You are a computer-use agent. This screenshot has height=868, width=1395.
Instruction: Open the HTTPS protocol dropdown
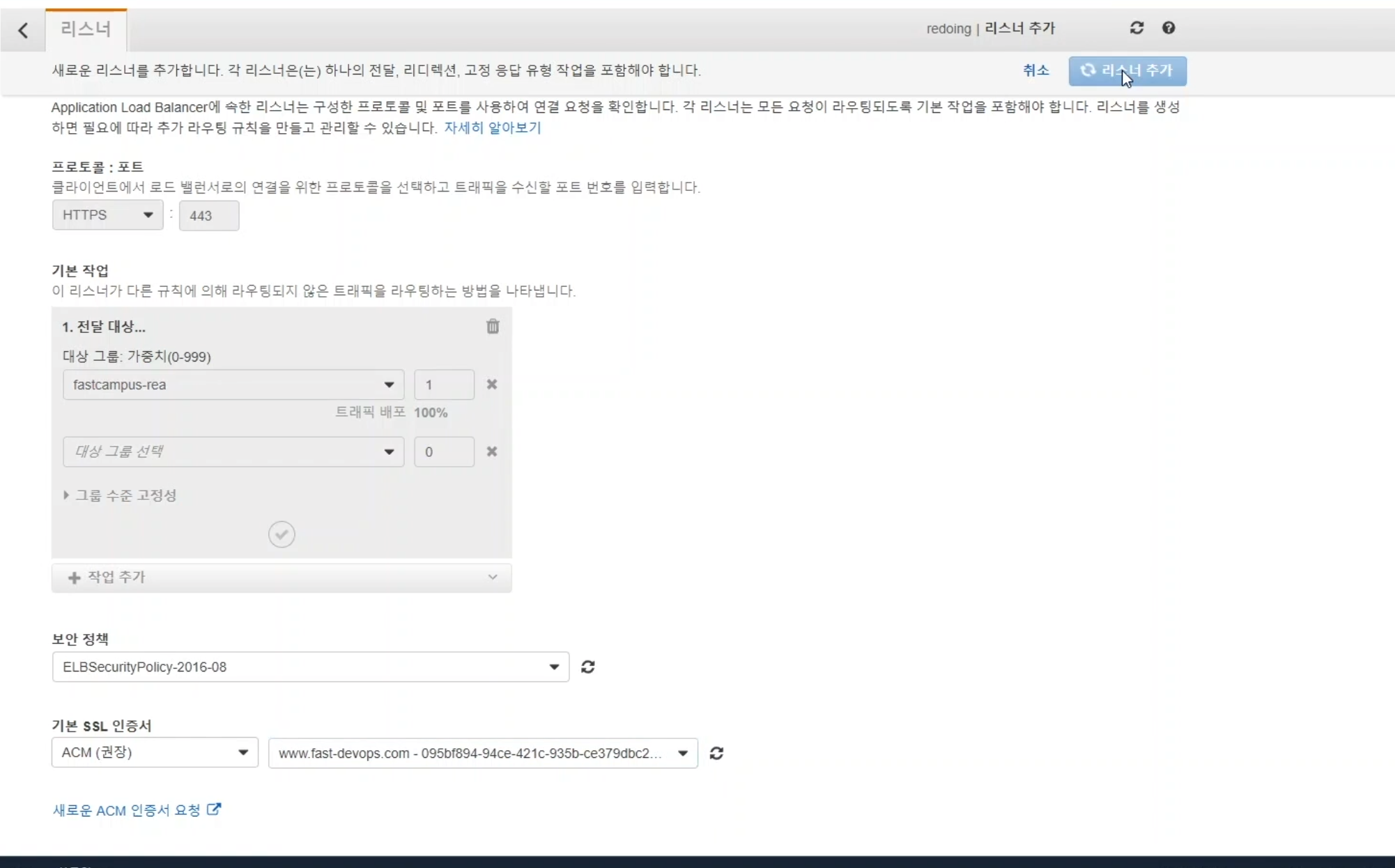pyautogui.click(x=107, y=215)
